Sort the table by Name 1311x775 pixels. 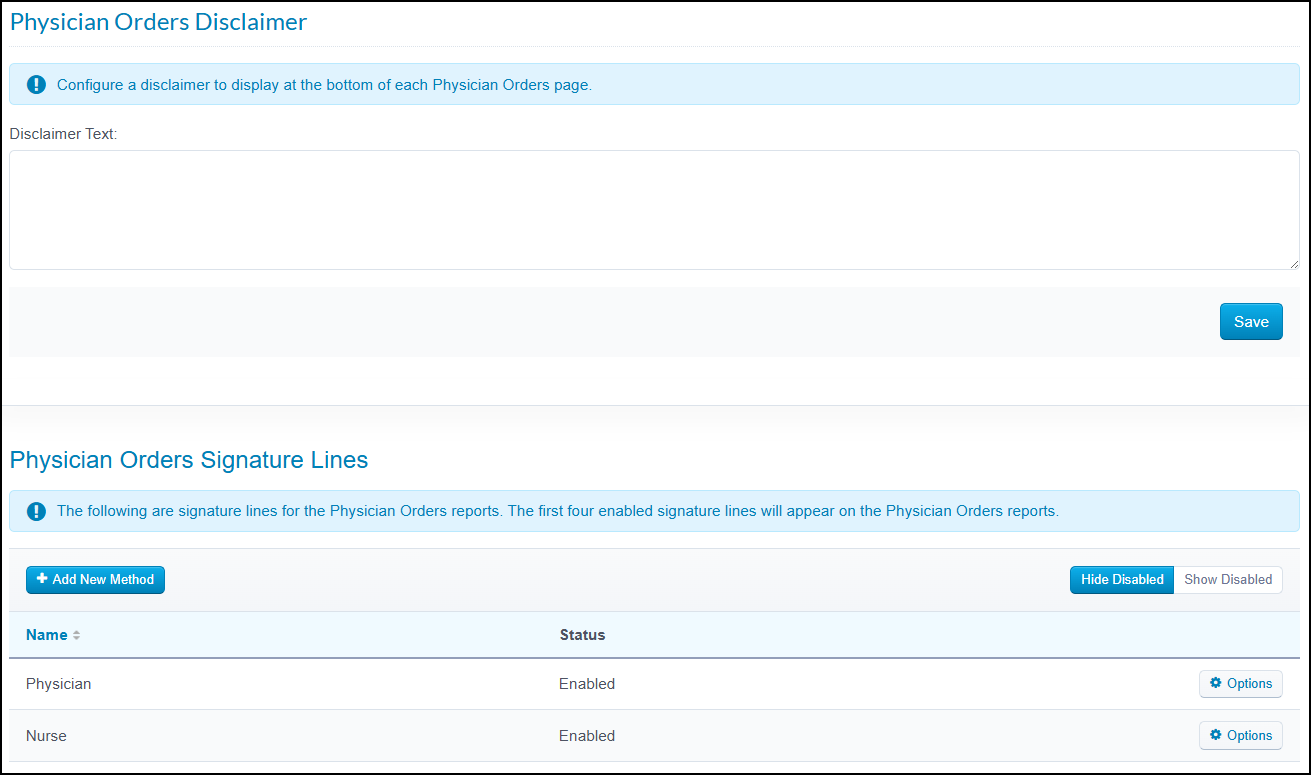pos(47,635)
